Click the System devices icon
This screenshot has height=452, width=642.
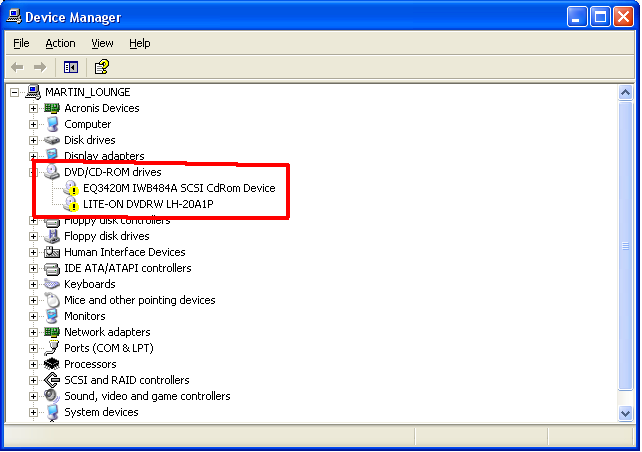pyautogui.click(x=52, y=412)
